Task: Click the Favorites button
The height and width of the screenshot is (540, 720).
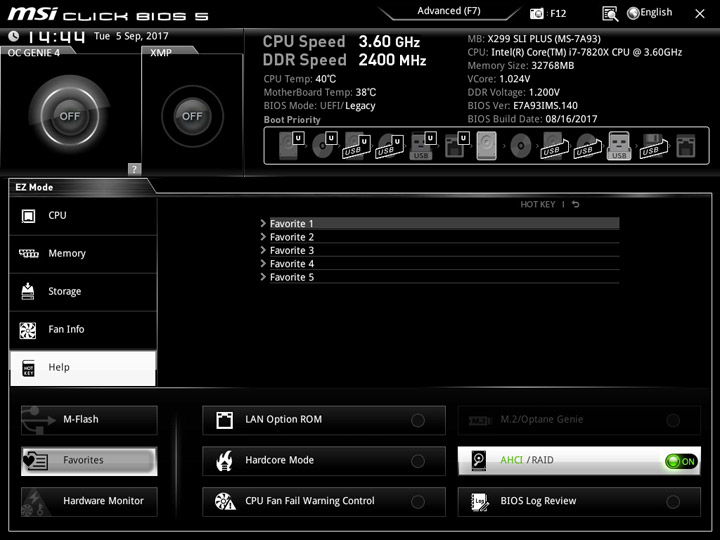Action: click(89, 461)
